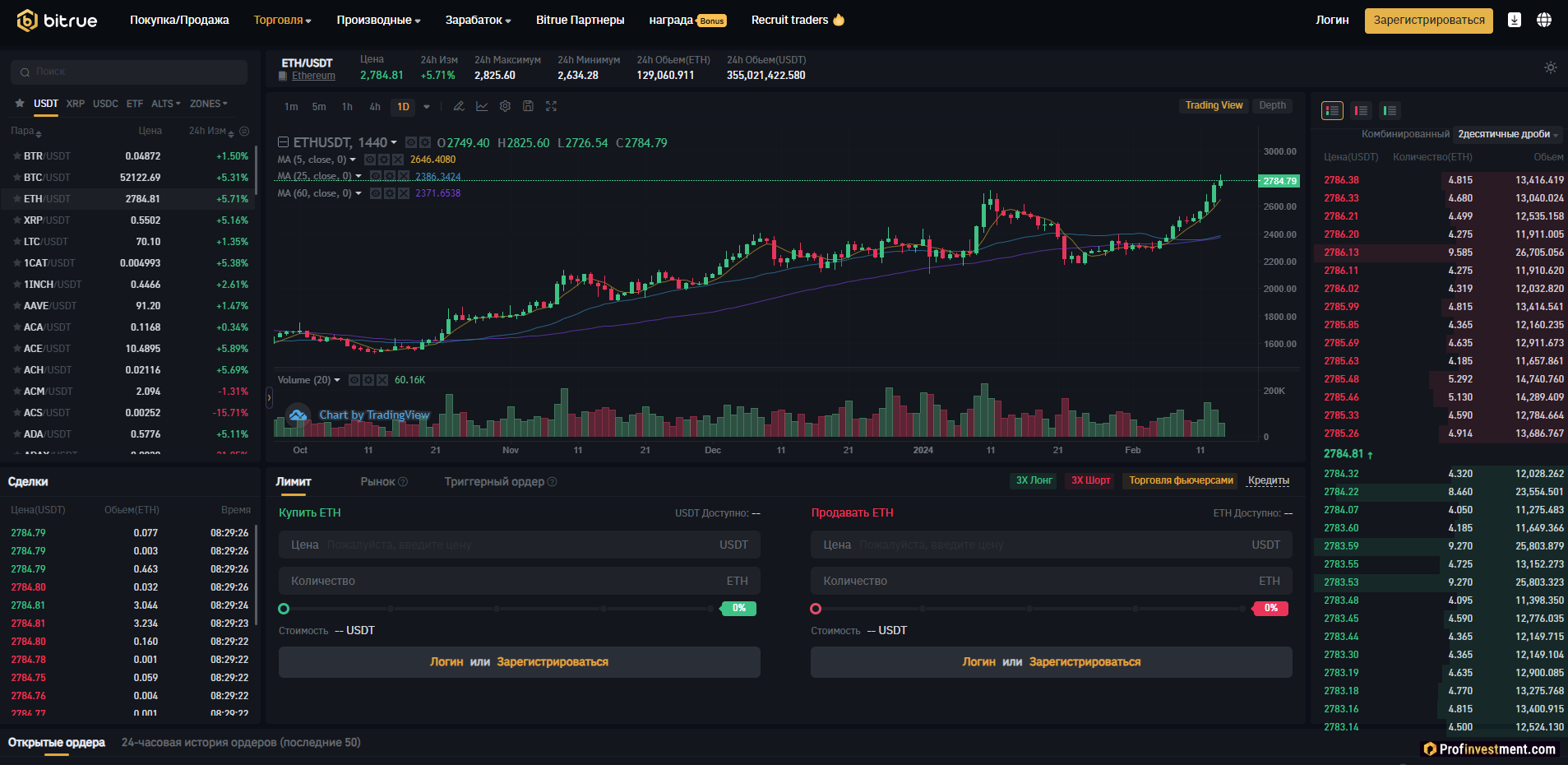The height and width of the screenshot is (765, 1568).
Task: Open the language globe icon
Action: [1544, 20]
